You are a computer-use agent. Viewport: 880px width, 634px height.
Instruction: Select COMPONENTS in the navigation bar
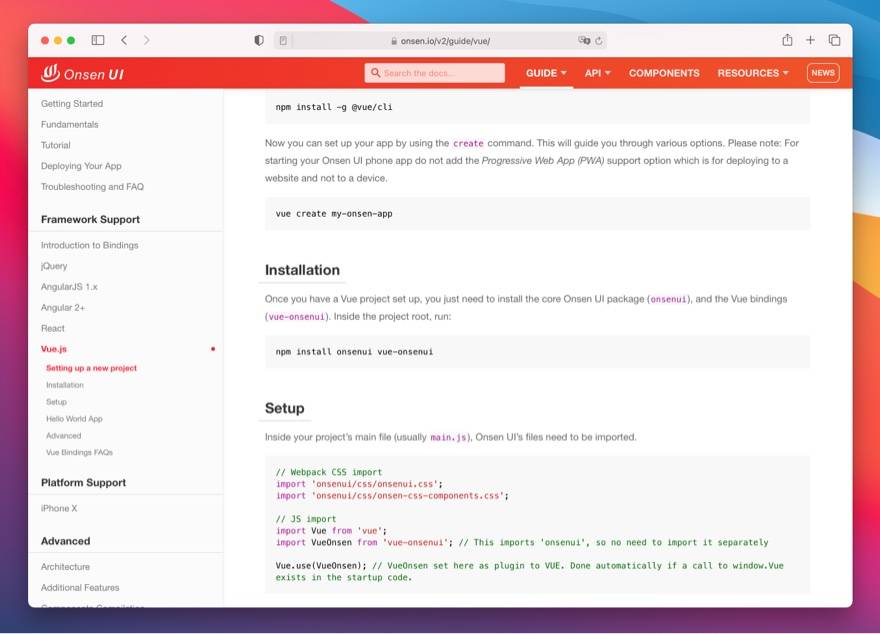click(664, 73)
